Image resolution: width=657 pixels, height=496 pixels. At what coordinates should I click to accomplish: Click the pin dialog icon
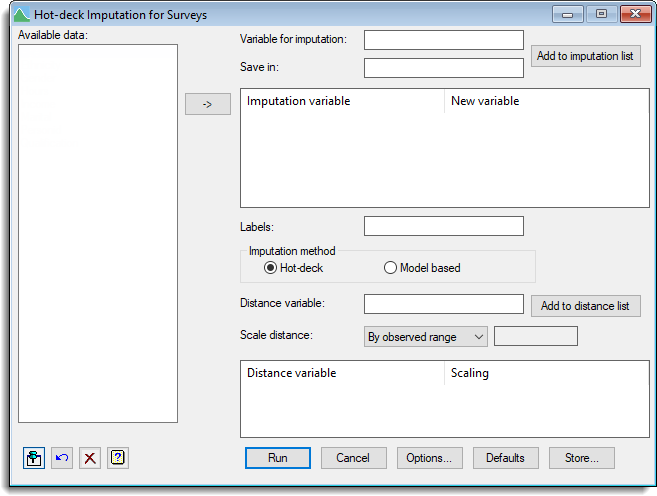(x=35, y=458)
